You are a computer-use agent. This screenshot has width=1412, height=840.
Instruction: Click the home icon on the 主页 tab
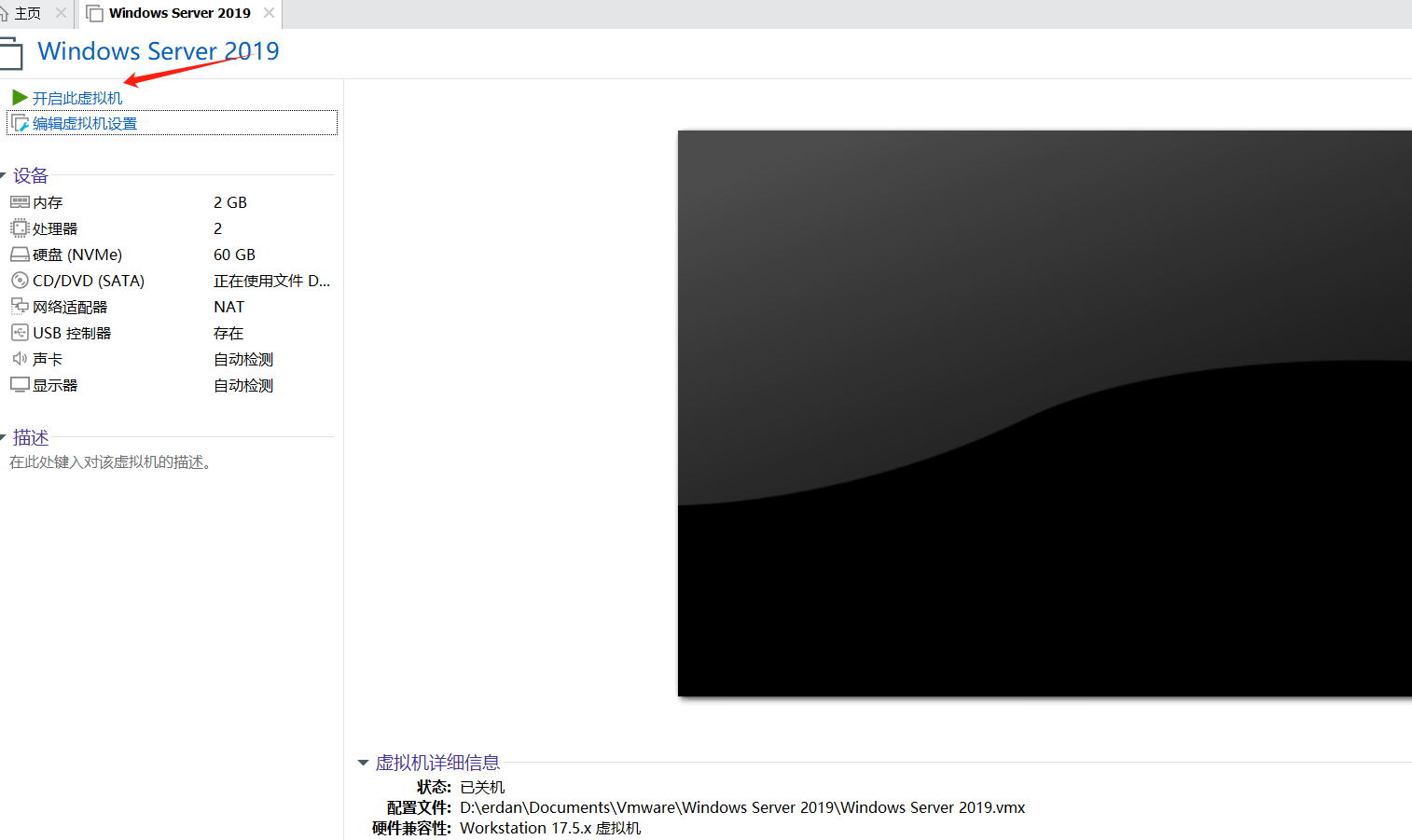click(x=4, y=13)
